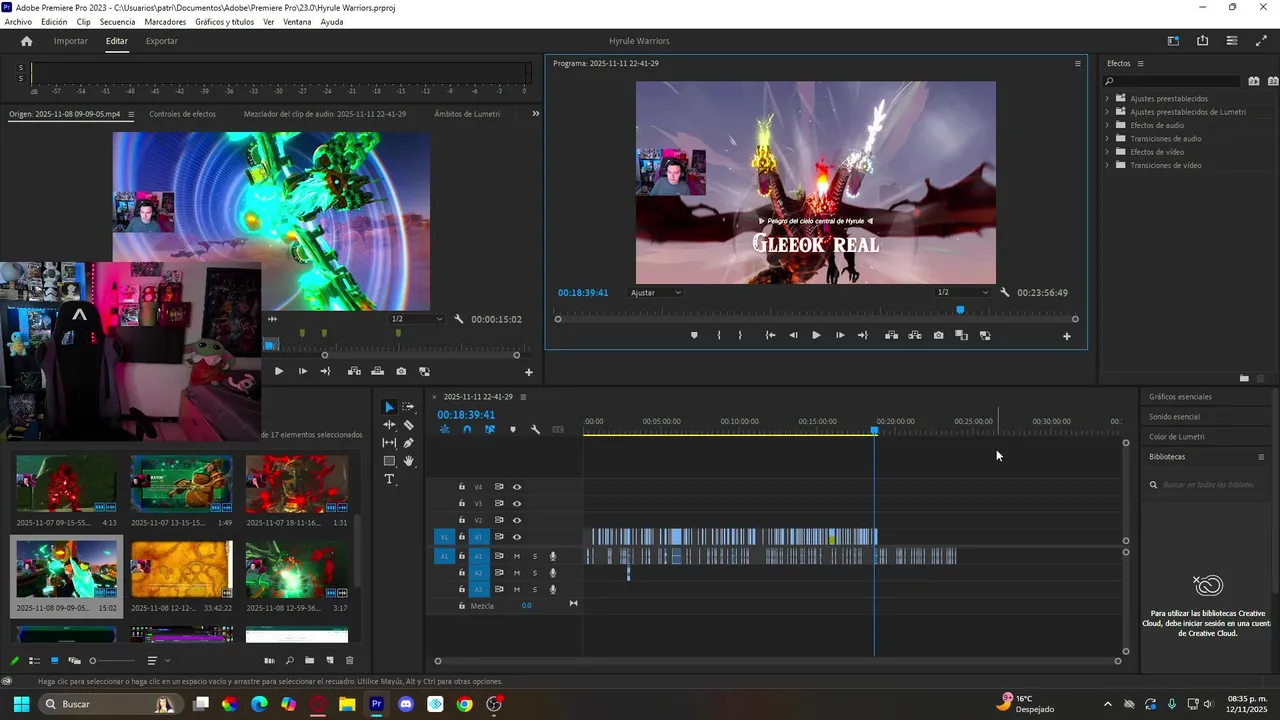Select the Type tool
The image size is (1280, 720).
click(389, 479)
